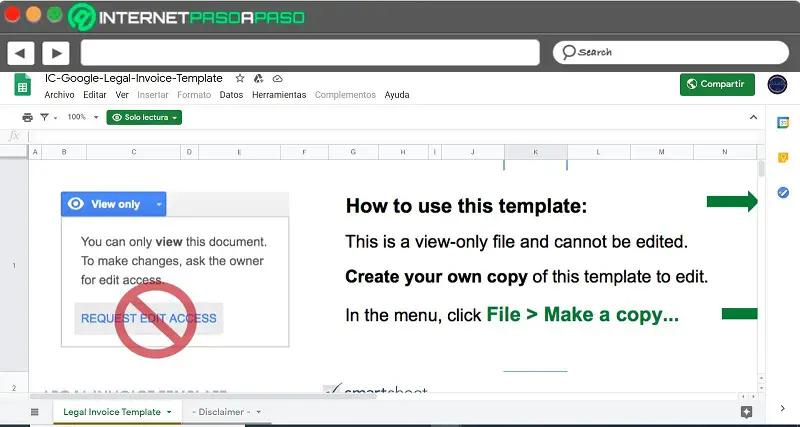This screenshot has width=800, height=427.
Task: Show the side panel chevron
Action: (783, 408)
